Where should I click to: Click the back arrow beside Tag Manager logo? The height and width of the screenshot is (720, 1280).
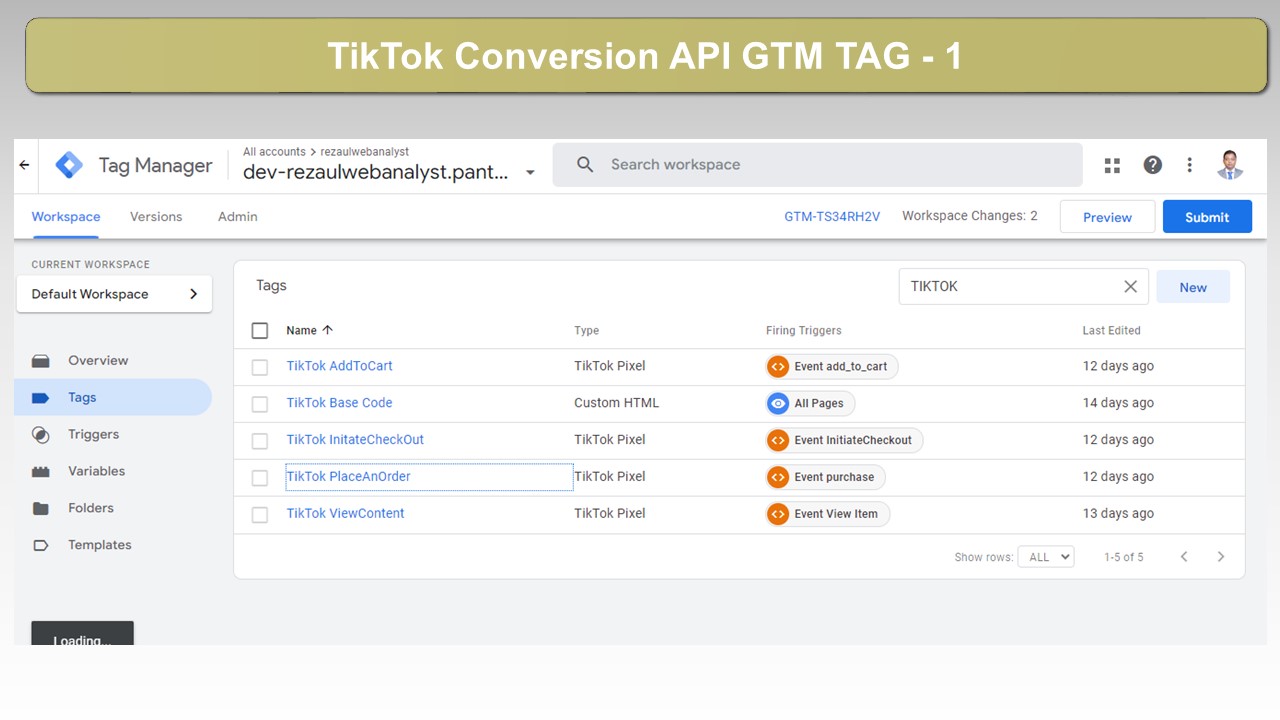[25, 165]
